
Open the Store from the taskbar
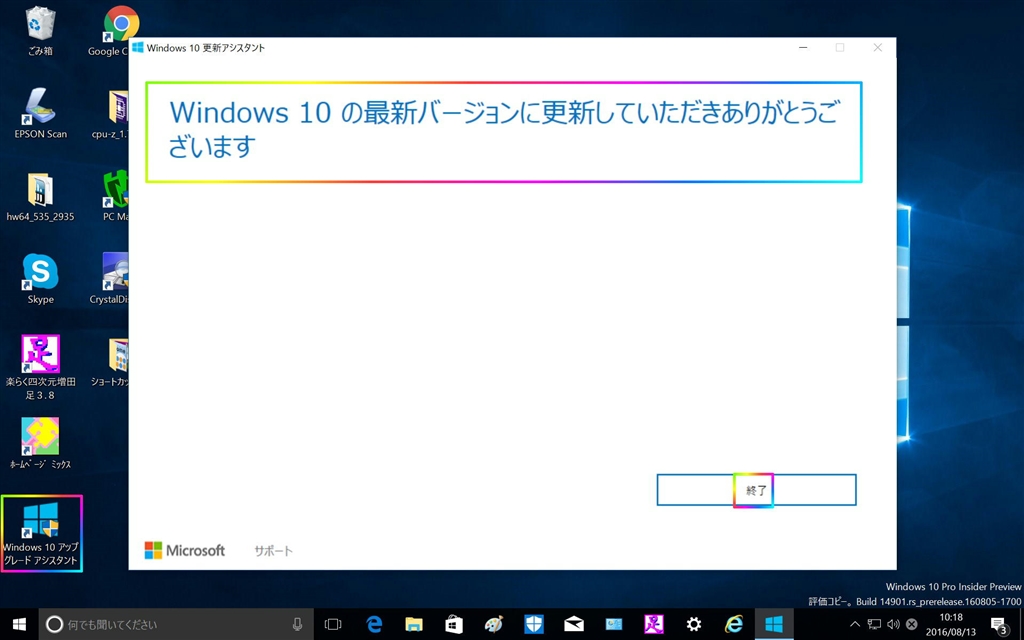454,624
